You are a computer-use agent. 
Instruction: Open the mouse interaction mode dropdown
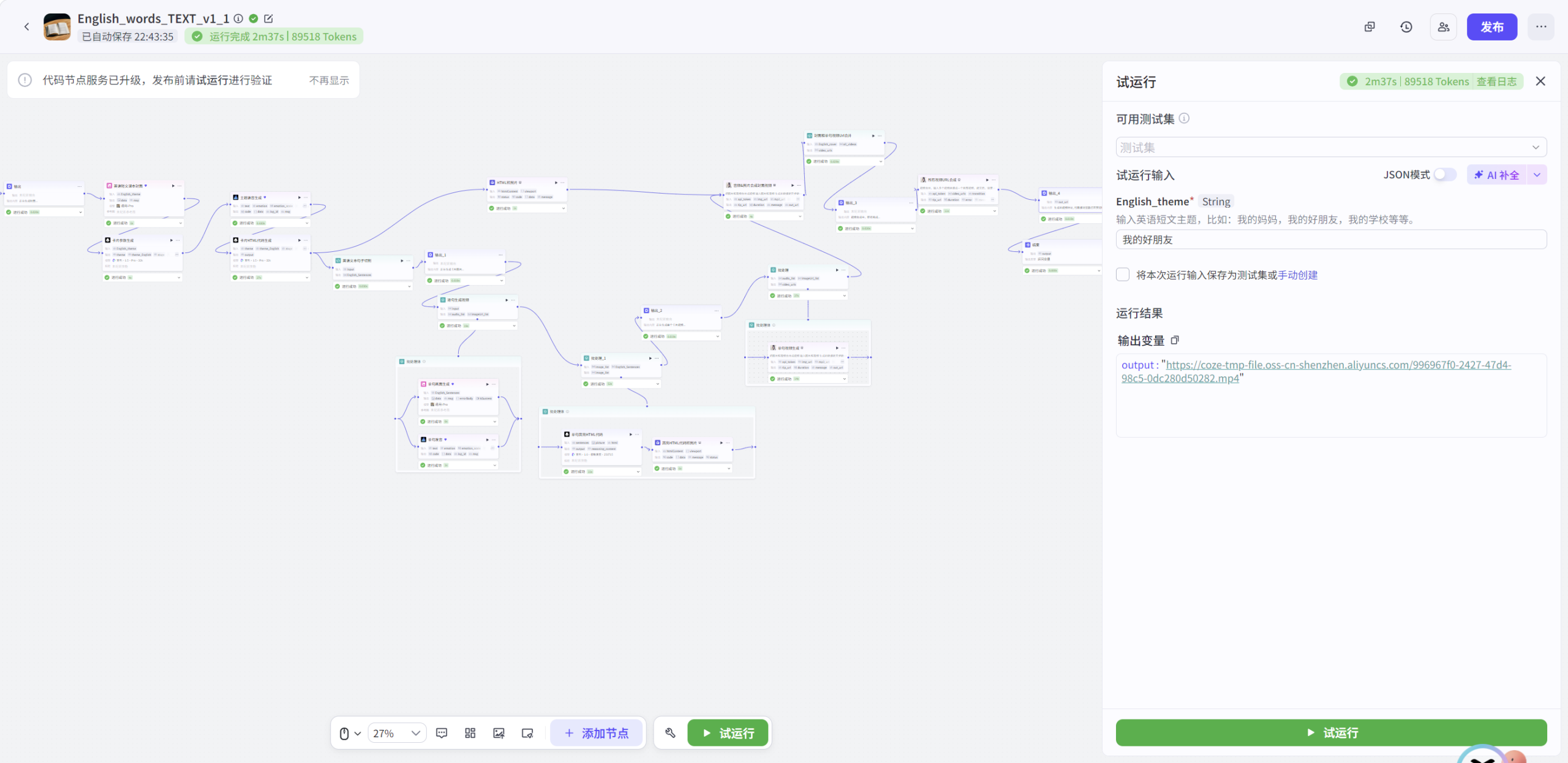[x=350, y=733]
